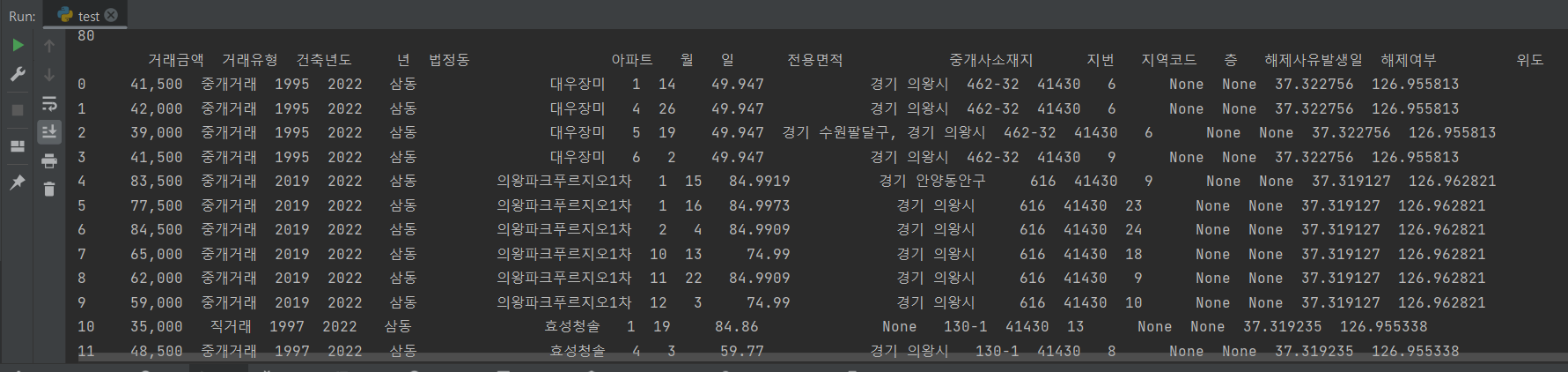Click 대우장미 in the row priced 42,000
Screen dimensions: 1568x372
click(x=578, y=108)
